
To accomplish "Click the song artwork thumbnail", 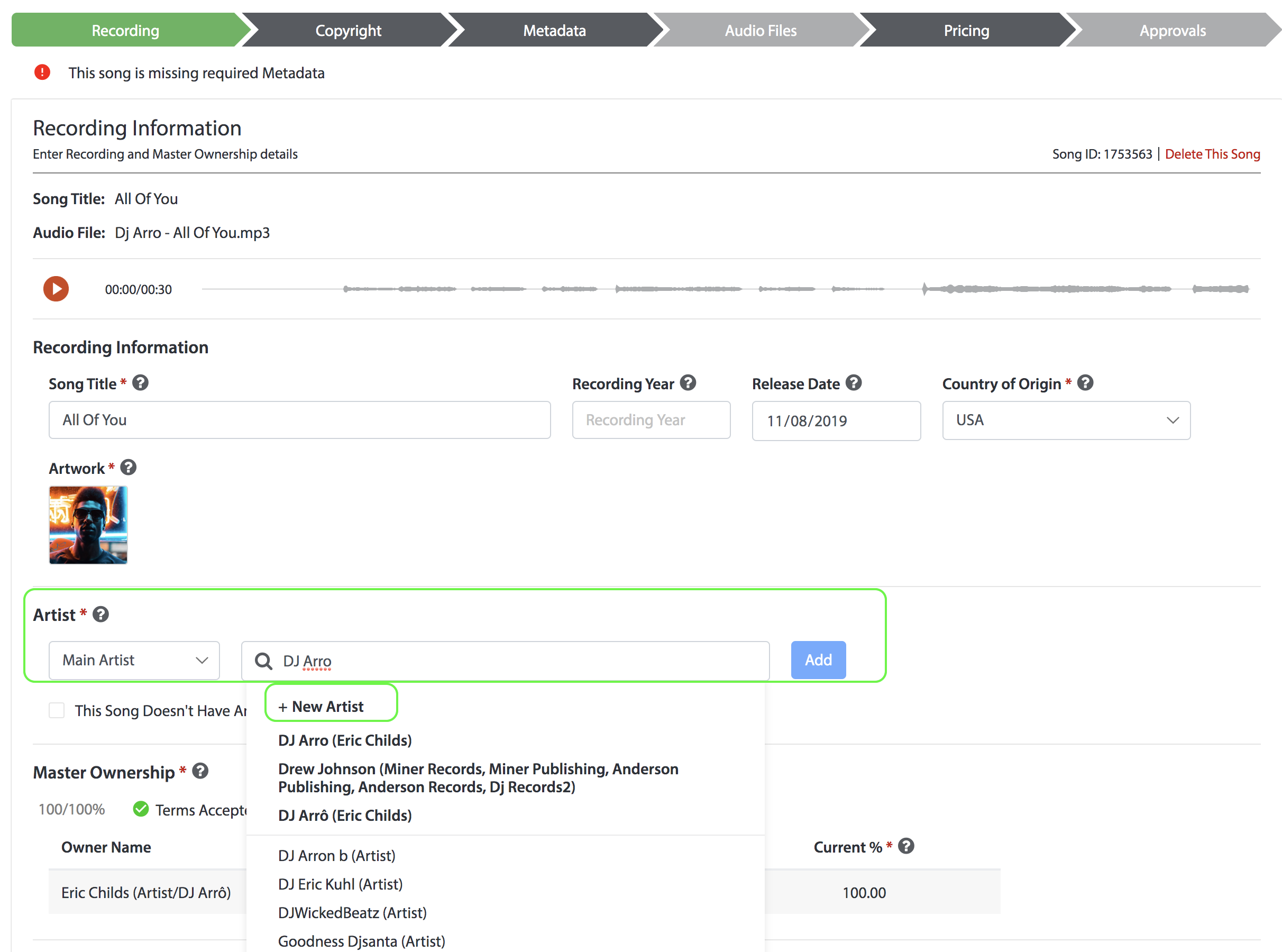I will [x=88, y=525].
